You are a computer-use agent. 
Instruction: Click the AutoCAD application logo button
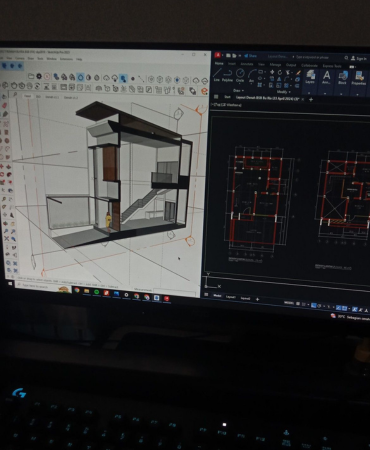tap(218, 55)
